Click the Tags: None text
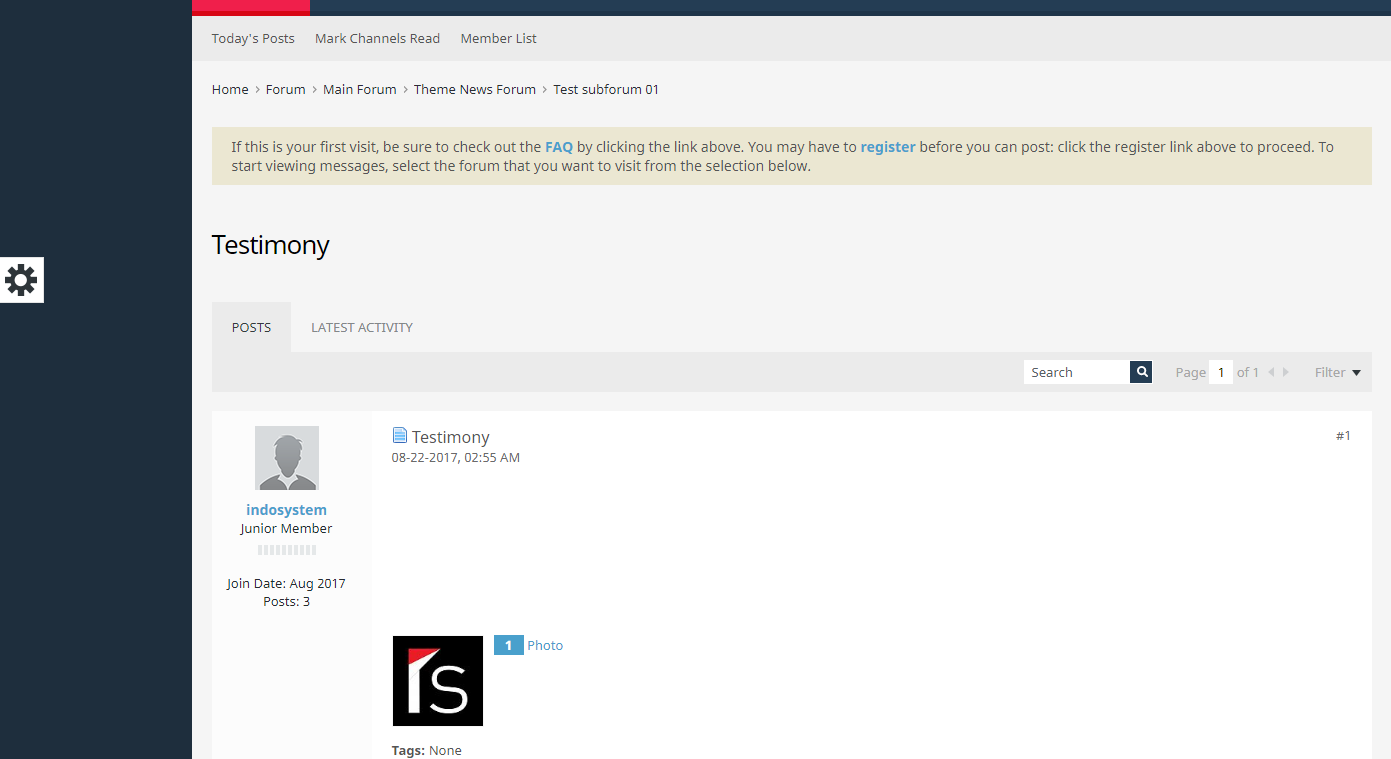Viewport: 1391px width, 759px height. [427, 750]
